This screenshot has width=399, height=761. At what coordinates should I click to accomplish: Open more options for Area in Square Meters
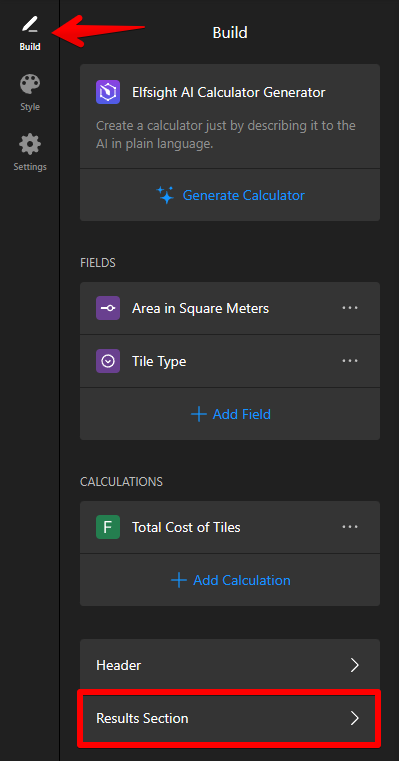click(350, 308)
